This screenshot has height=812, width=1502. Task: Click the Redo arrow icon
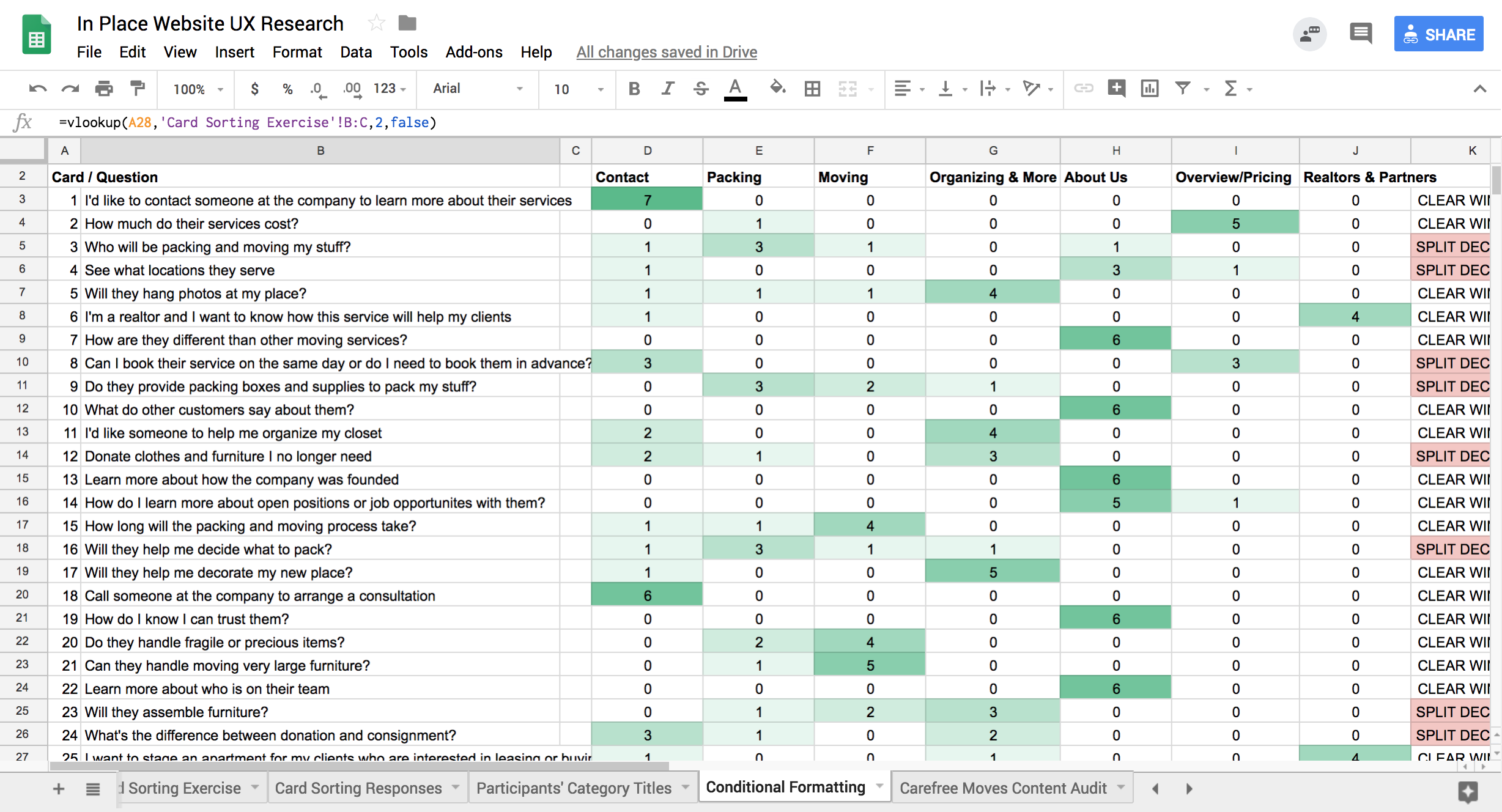[70, 89]
